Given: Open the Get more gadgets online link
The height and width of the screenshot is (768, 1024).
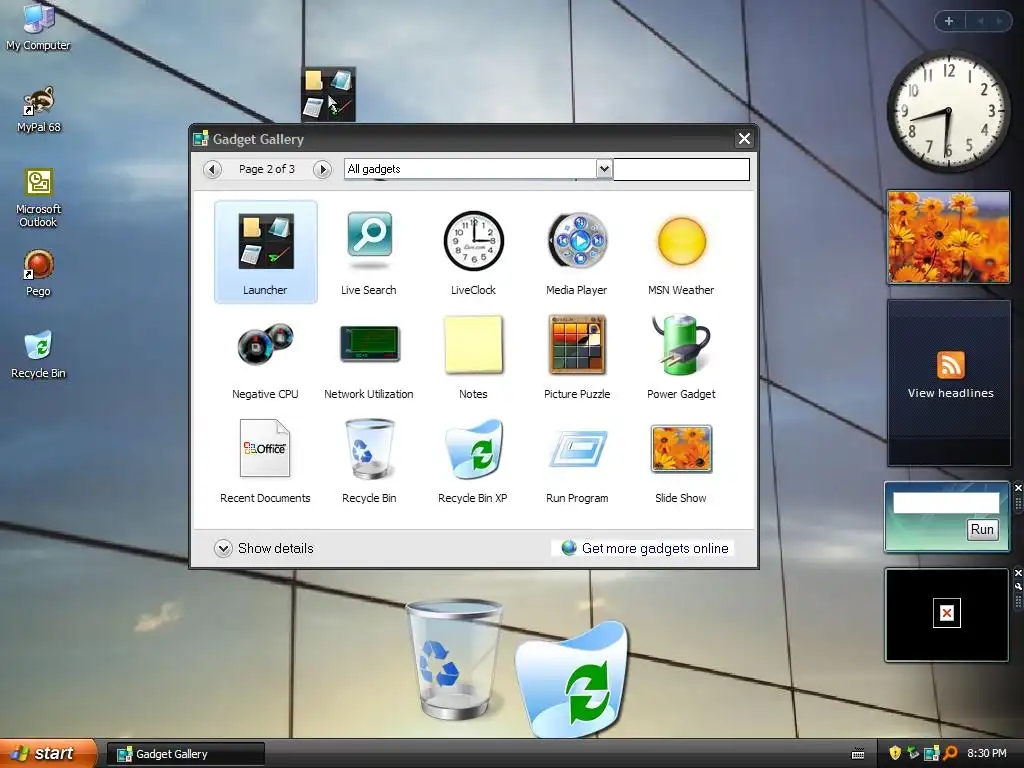Looking at the screenshot, I should click(x=645, y=549).
